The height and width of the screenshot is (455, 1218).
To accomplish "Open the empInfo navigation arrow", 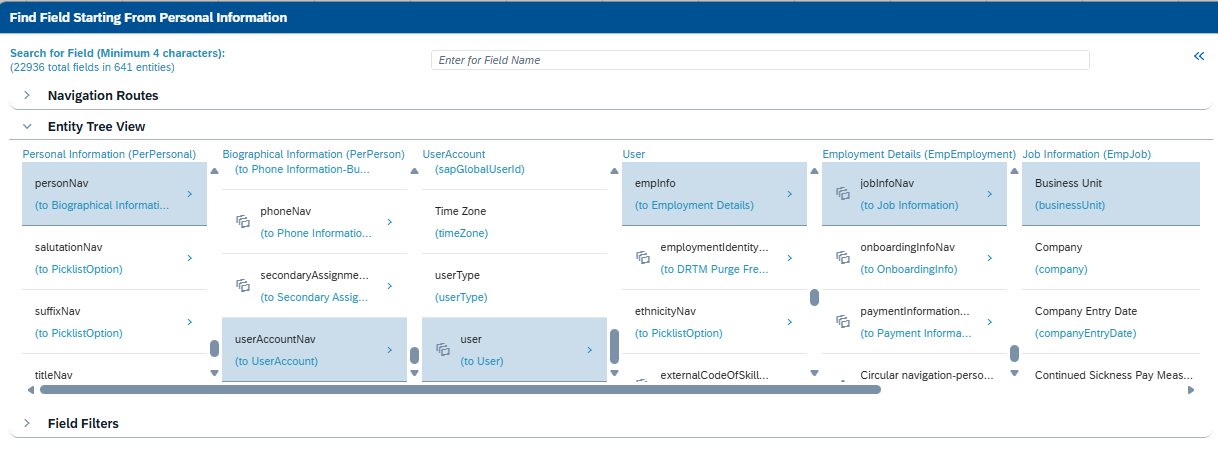I will pos(789,194).
